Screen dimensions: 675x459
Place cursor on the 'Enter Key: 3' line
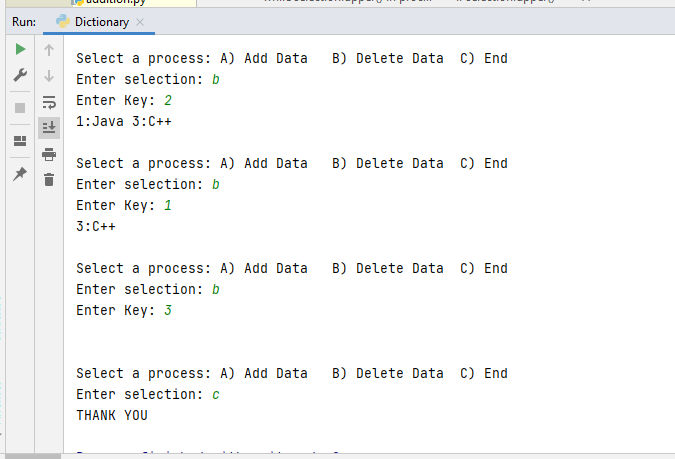[124, 310]
